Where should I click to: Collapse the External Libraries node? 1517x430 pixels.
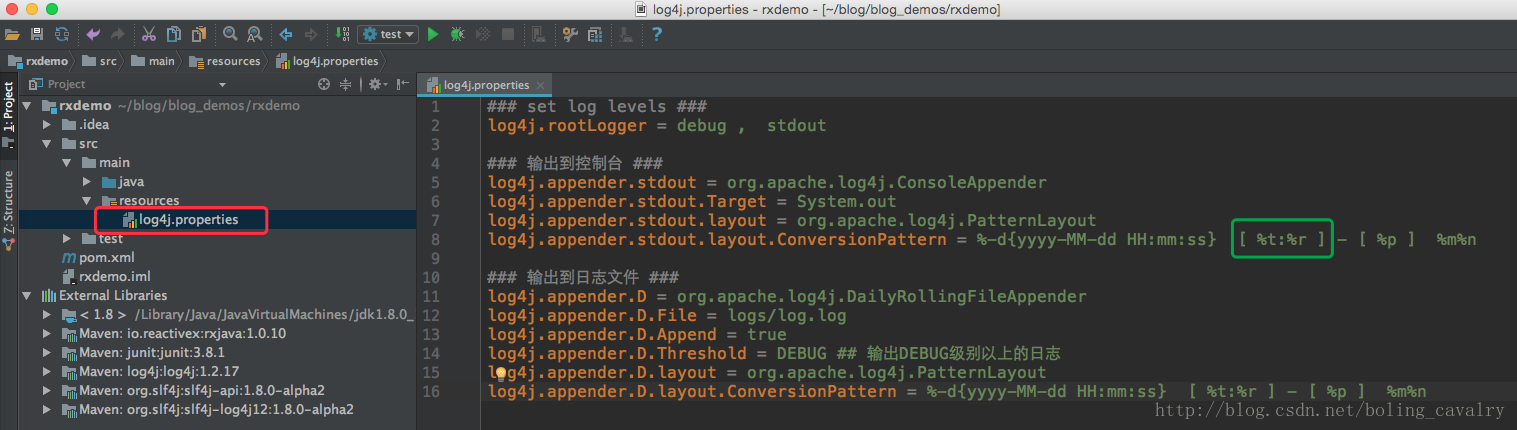[27, 295]
